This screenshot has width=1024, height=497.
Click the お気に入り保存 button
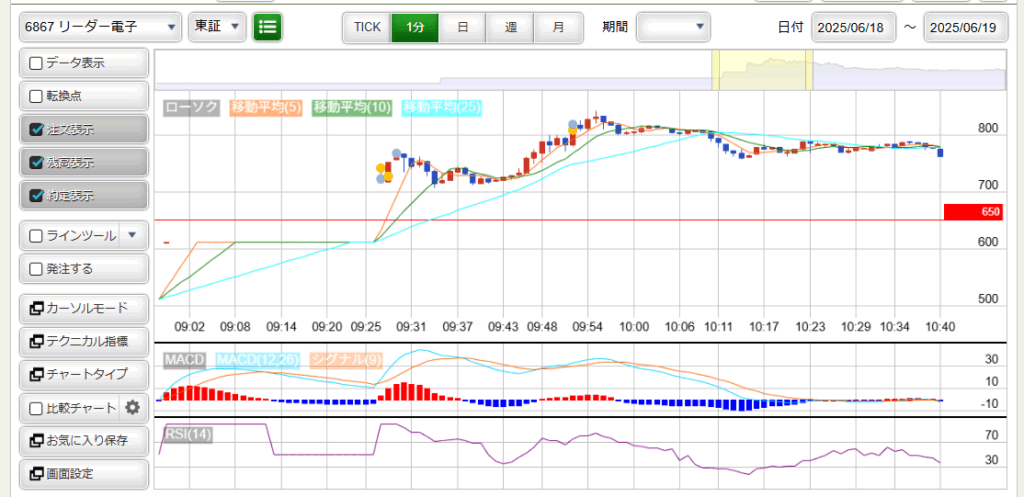(84, 441)
